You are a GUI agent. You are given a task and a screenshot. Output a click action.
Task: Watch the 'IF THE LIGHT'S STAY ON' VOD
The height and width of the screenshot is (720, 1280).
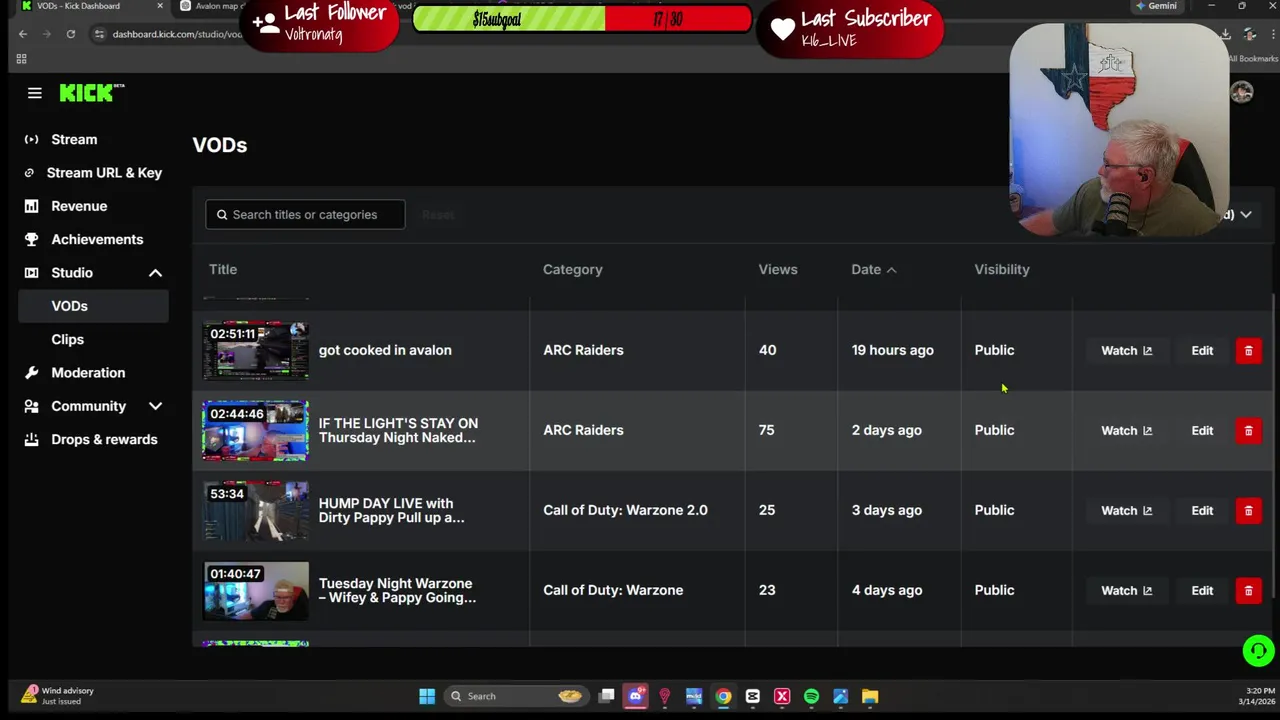(1126, 430)
